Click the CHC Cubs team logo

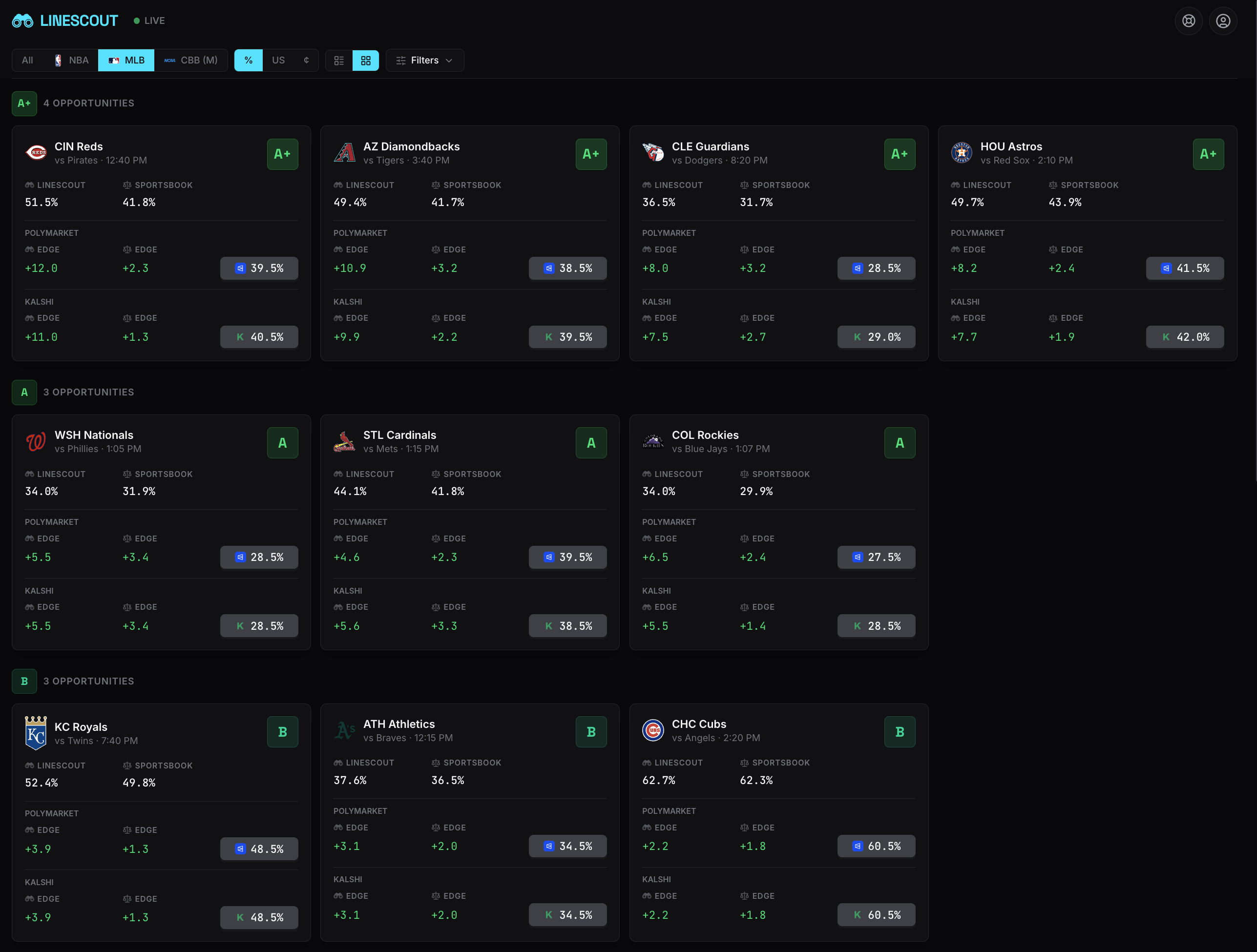coord(653,730)
